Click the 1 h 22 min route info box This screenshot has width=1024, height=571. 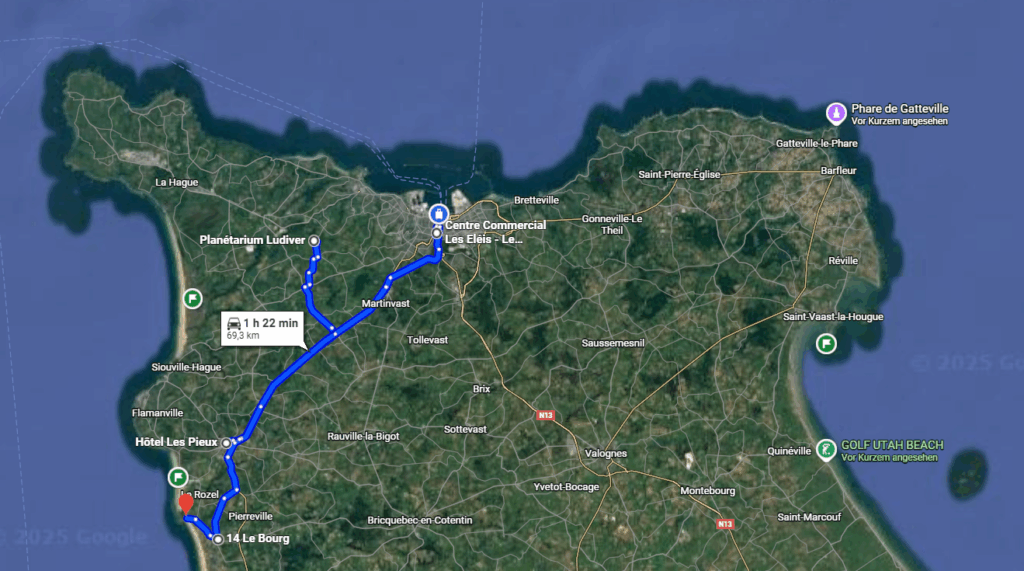(263, 329)
